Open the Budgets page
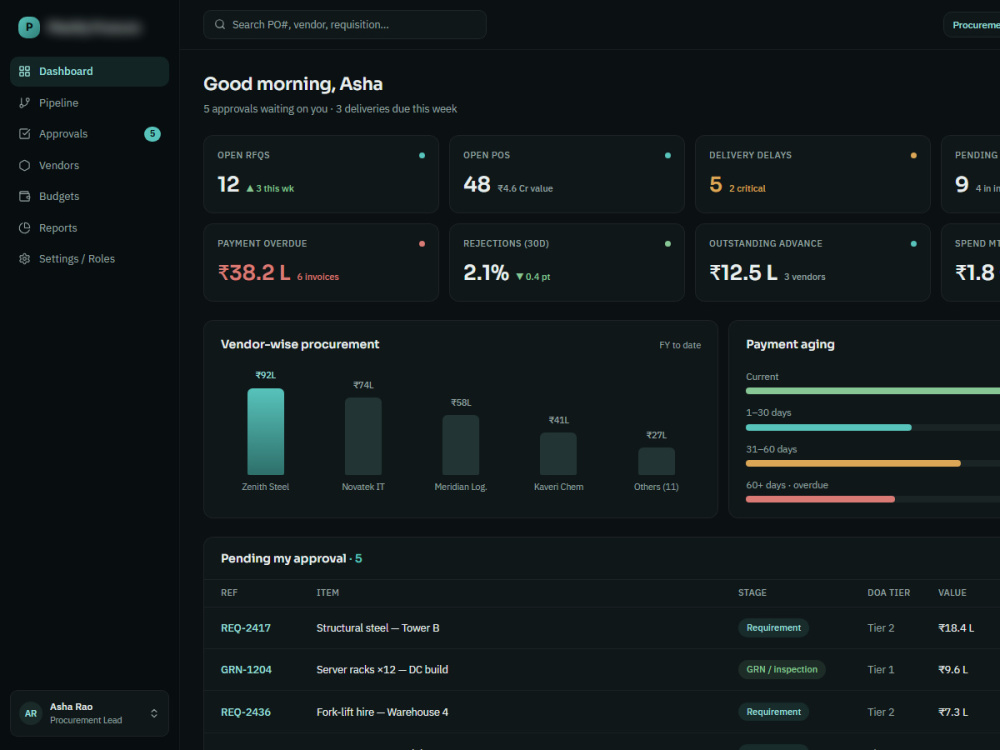Viewport: 1000px width, 750px height. click(x=89, y=196)
